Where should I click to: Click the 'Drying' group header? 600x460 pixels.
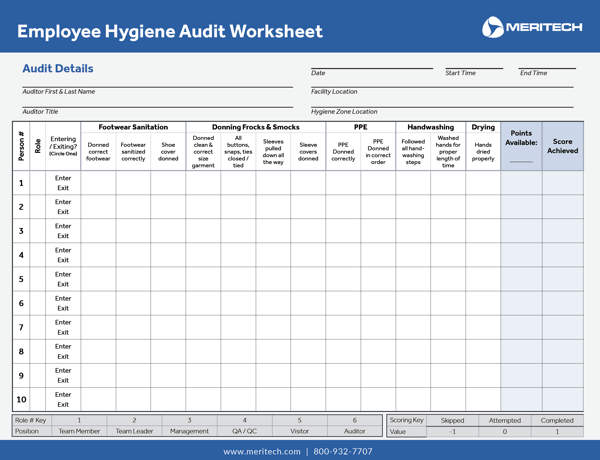pyautogui.click(x=483, y=127)
